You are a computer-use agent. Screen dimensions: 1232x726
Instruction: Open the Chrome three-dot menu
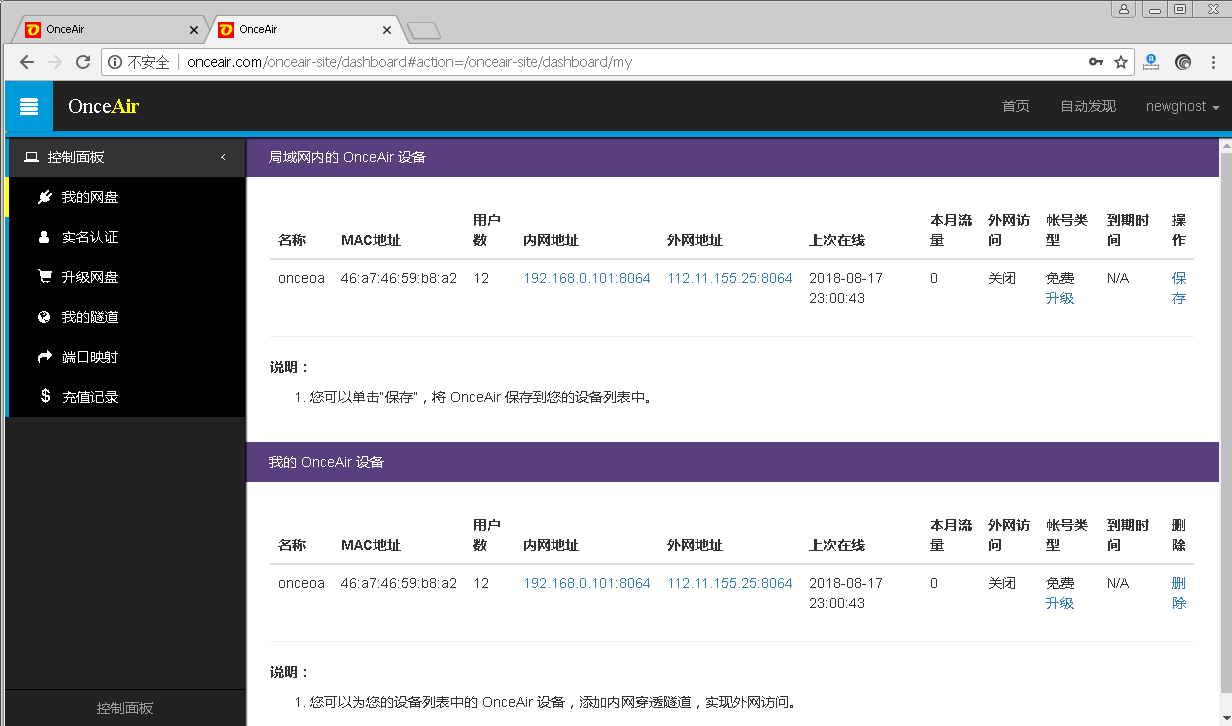(1214, 62)
